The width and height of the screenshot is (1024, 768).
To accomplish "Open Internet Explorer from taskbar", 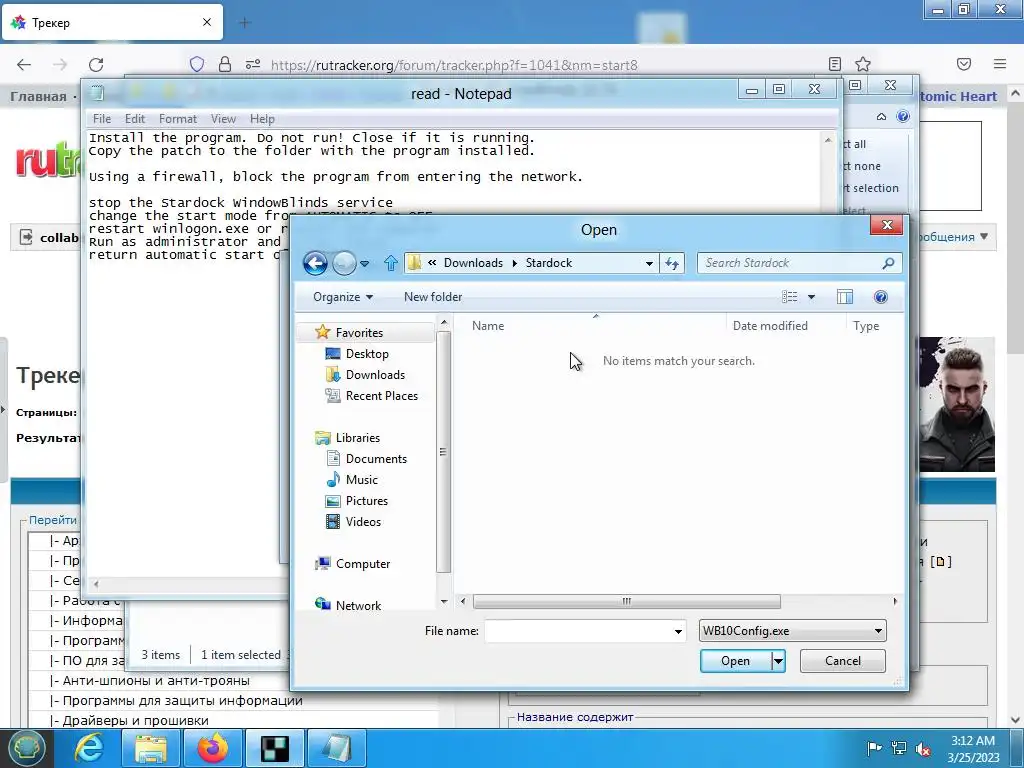I will coord(88,748).
